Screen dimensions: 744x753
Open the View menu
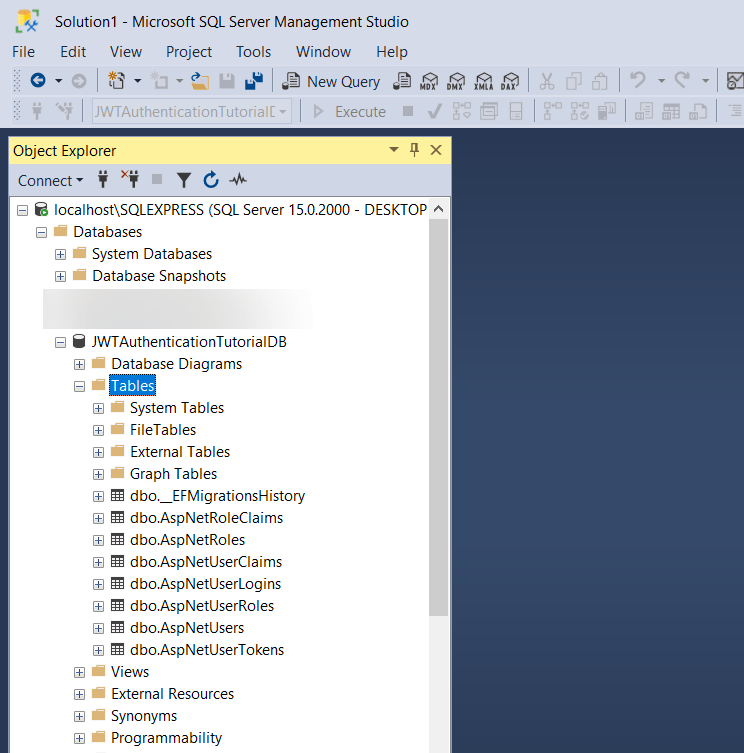pyautogui.click(x=126, y=51)
